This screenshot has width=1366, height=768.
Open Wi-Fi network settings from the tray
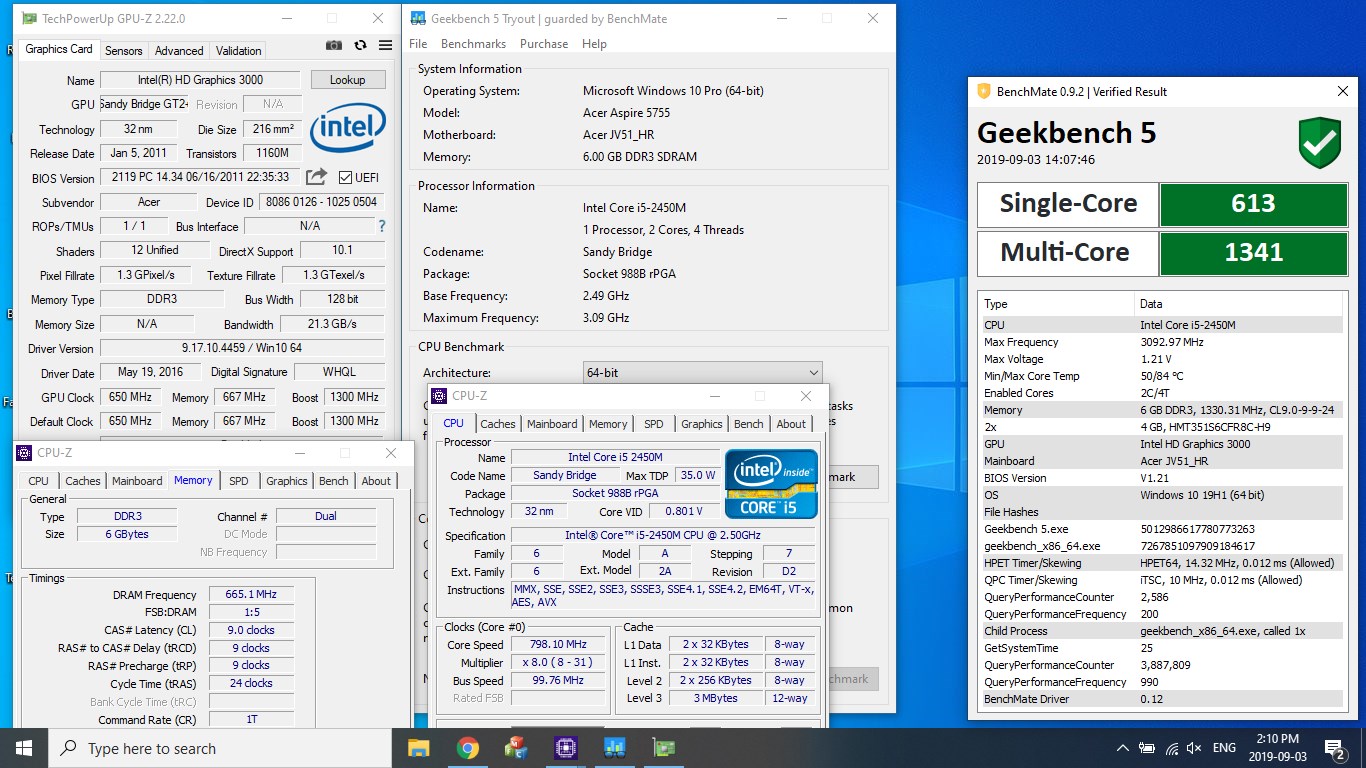tap(1170, 748)
